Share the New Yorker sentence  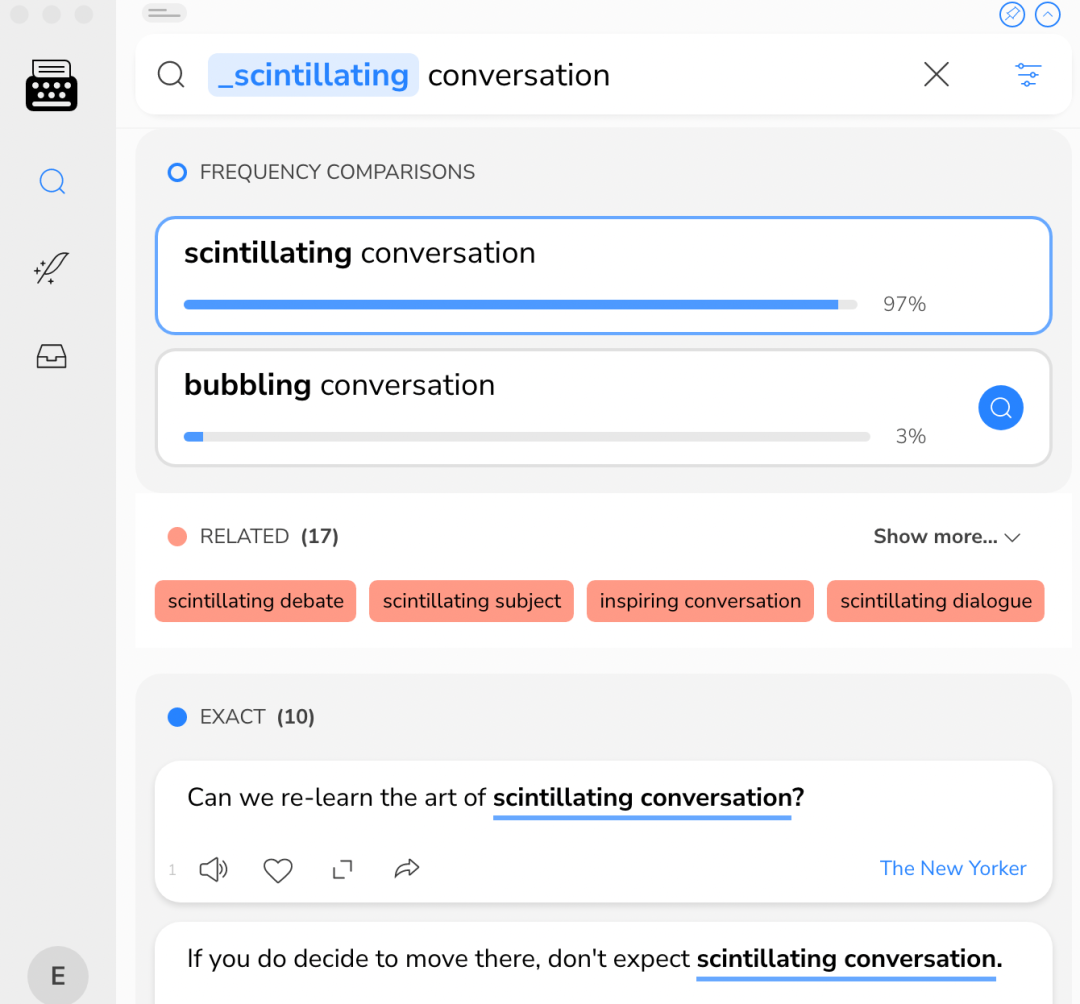point(406,869)
